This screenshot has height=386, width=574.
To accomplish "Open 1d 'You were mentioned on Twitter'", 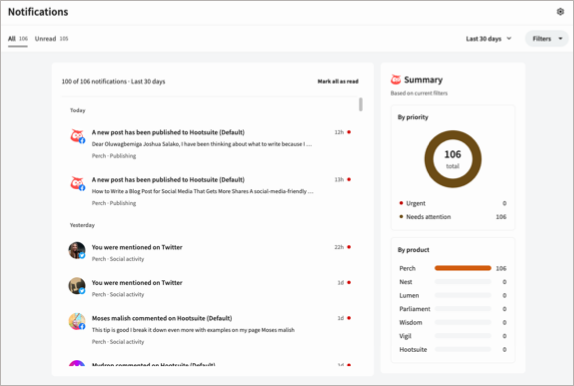I will [x=210, y=288].
